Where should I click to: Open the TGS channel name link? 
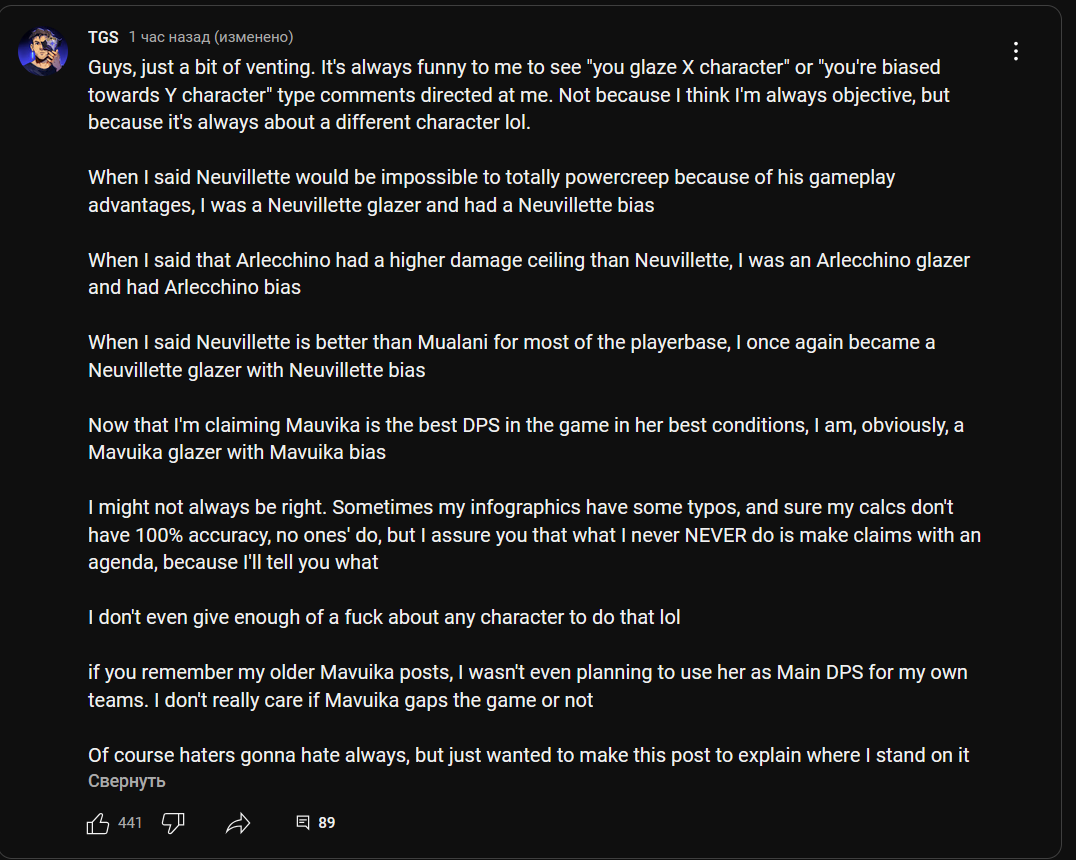point(103,37)
